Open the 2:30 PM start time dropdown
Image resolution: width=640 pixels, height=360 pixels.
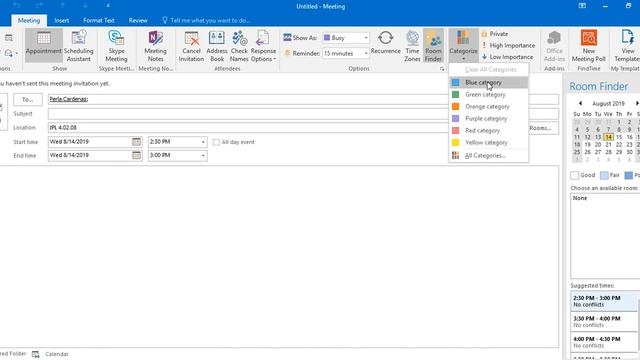tap(203, 142)
